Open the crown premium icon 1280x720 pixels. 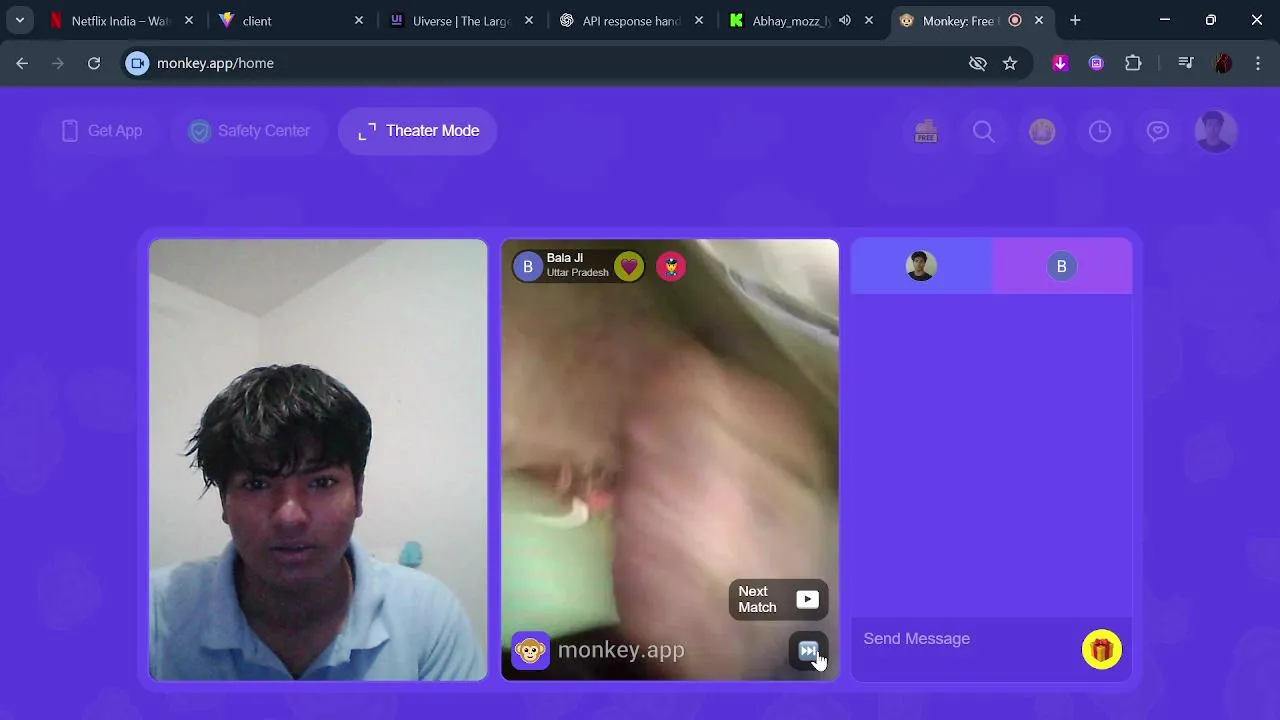tap(1042, 131)
